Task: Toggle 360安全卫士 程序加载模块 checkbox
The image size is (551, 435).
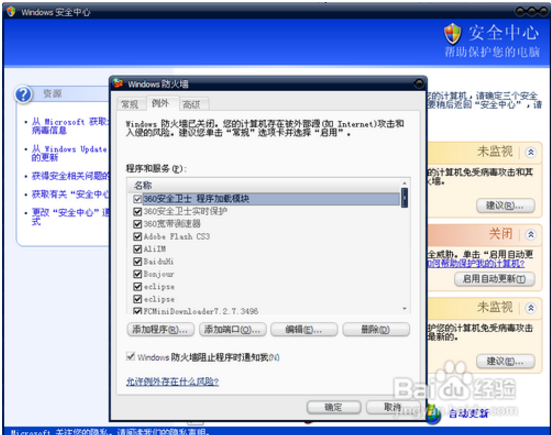Action: [x=137, y=199]
